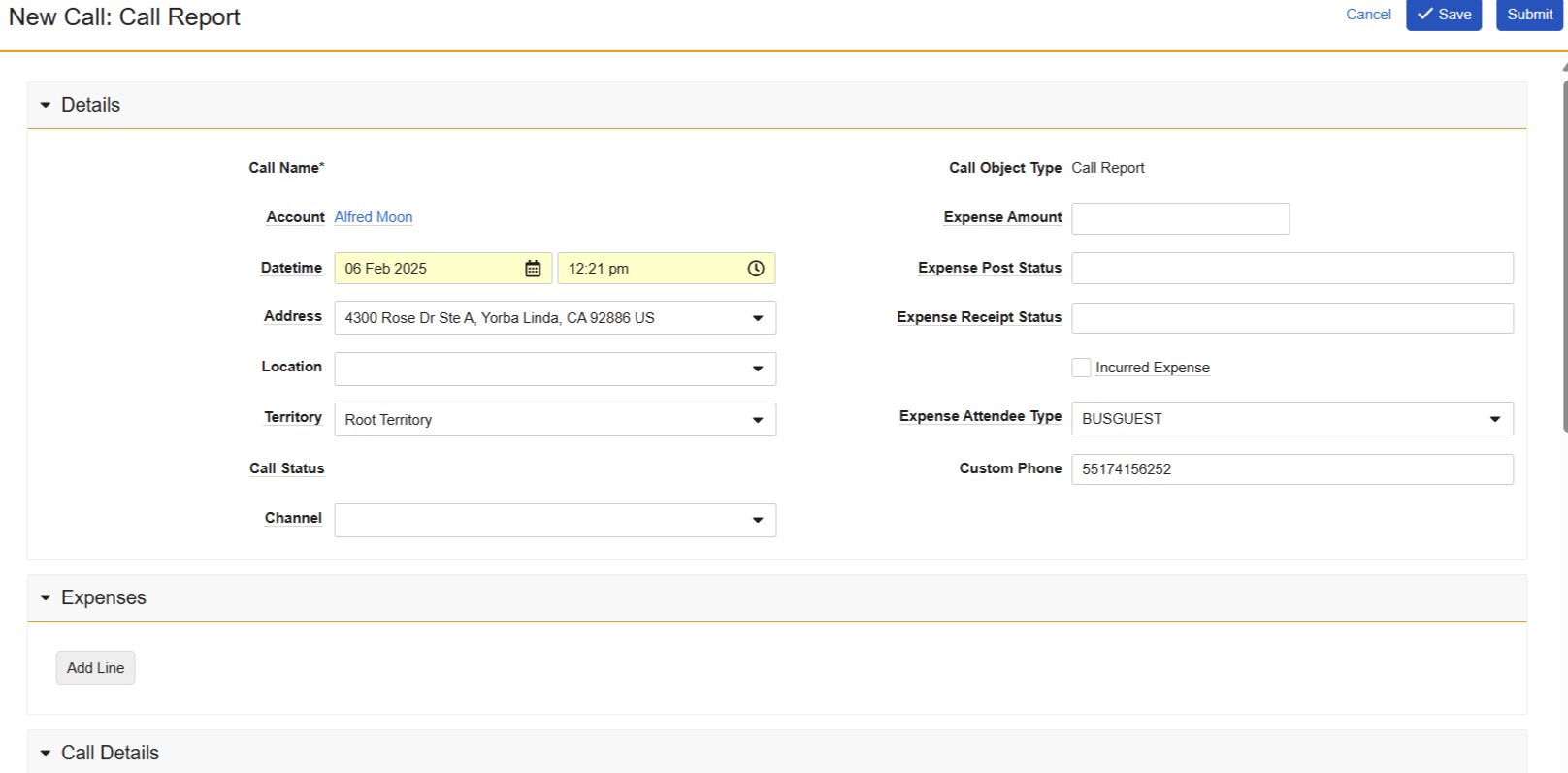Submit the call report

1529,15
